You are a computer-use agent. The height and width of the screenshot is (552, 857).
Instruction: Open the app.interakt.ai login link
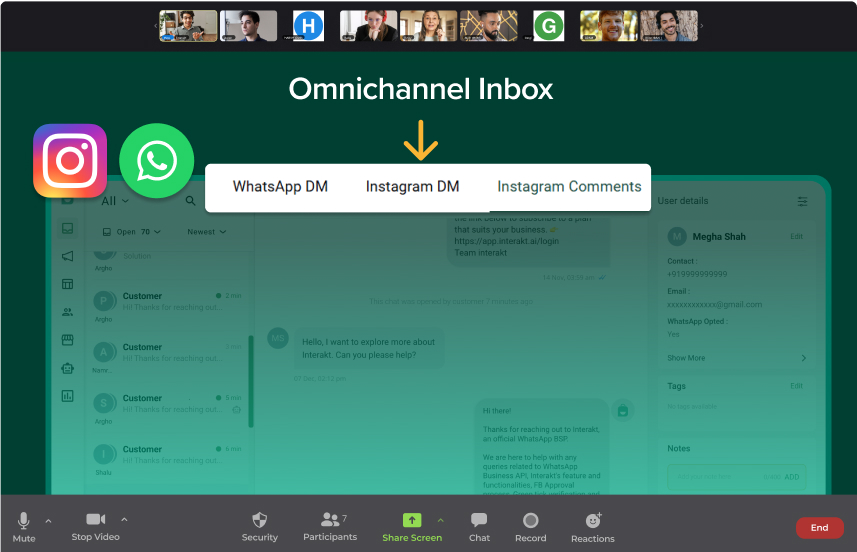(x=506, y=241)
